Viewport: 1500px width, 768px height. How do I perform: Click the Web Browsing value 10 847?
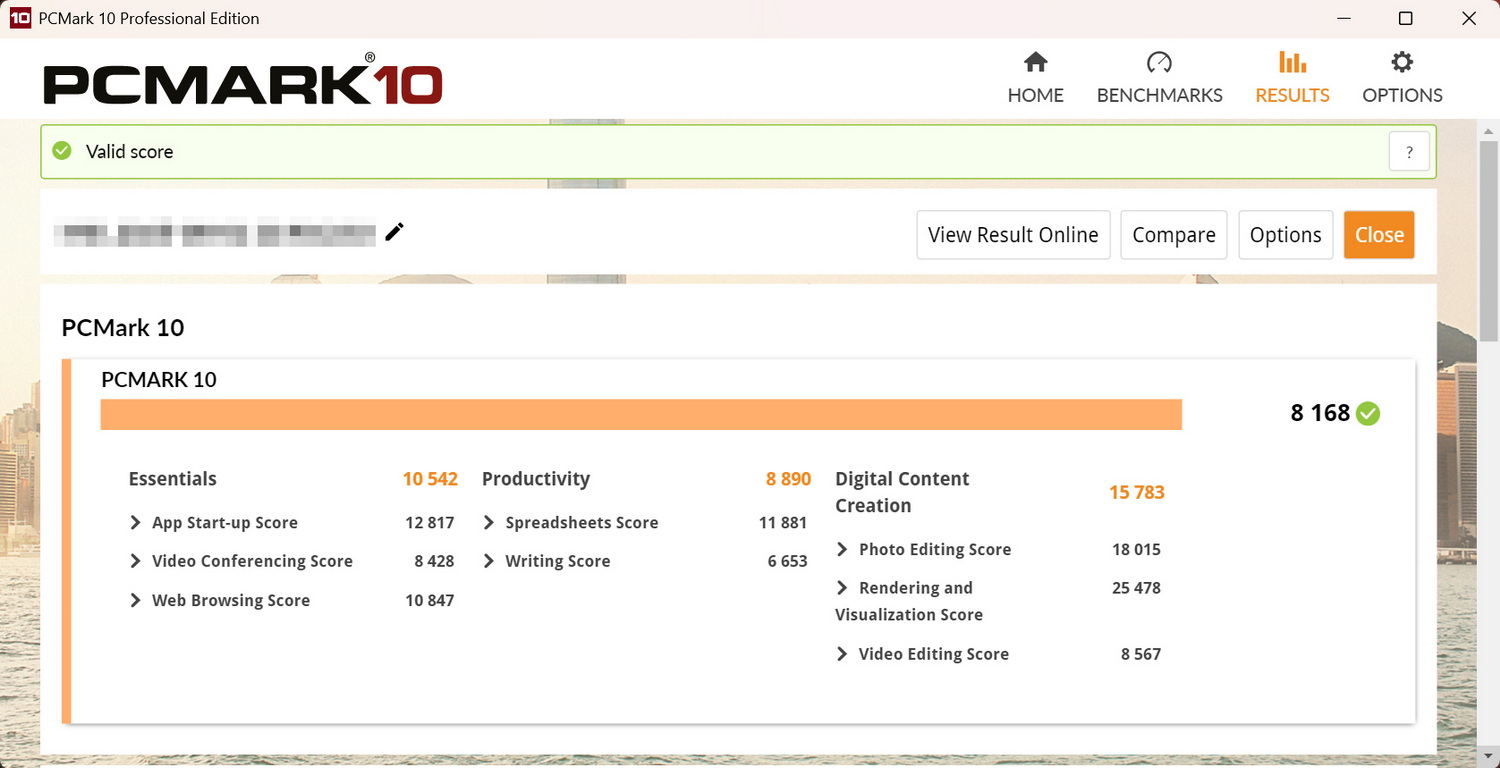pyautogui.click(x=430, y=600)
